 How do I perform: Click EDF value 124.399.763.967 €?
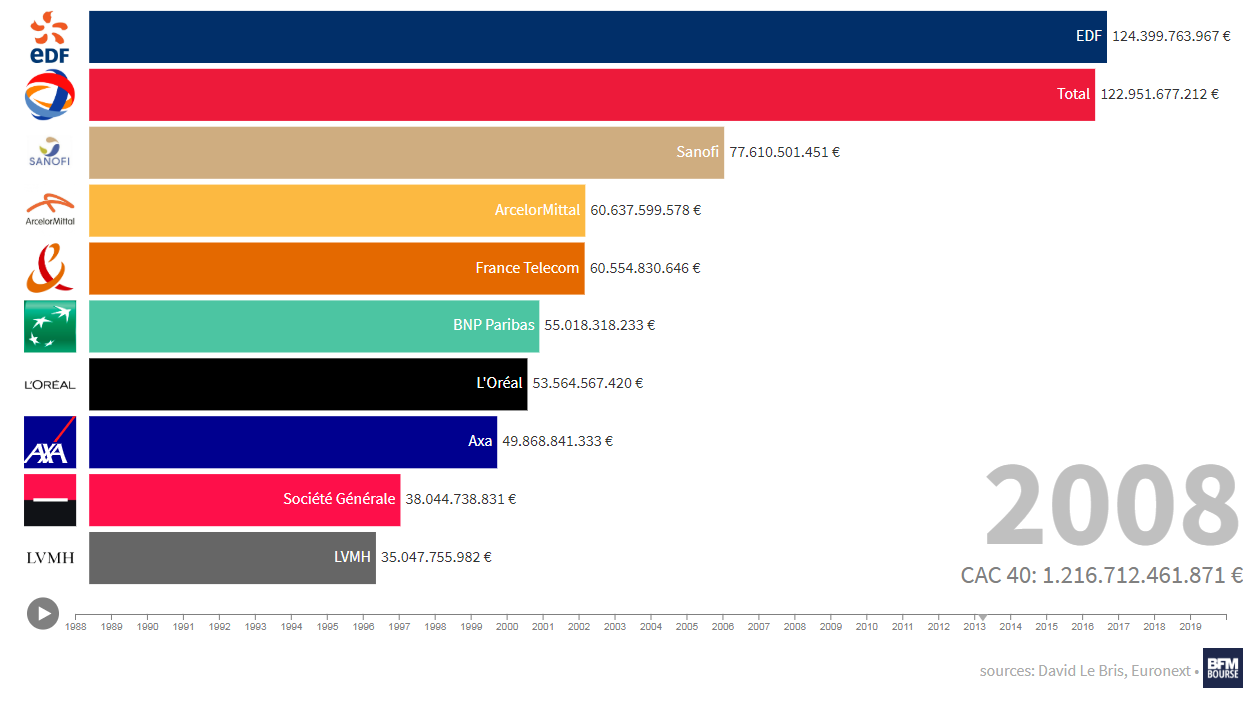pos(1172,36)
